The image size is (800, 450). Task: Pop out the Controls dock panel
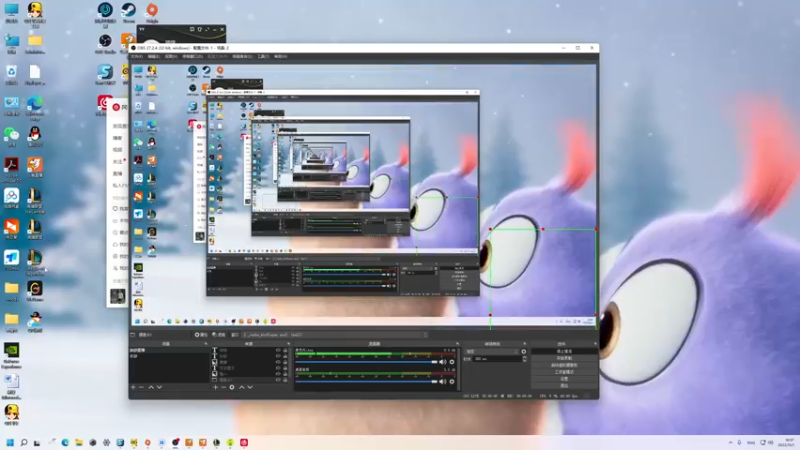(x=595, y=343)
